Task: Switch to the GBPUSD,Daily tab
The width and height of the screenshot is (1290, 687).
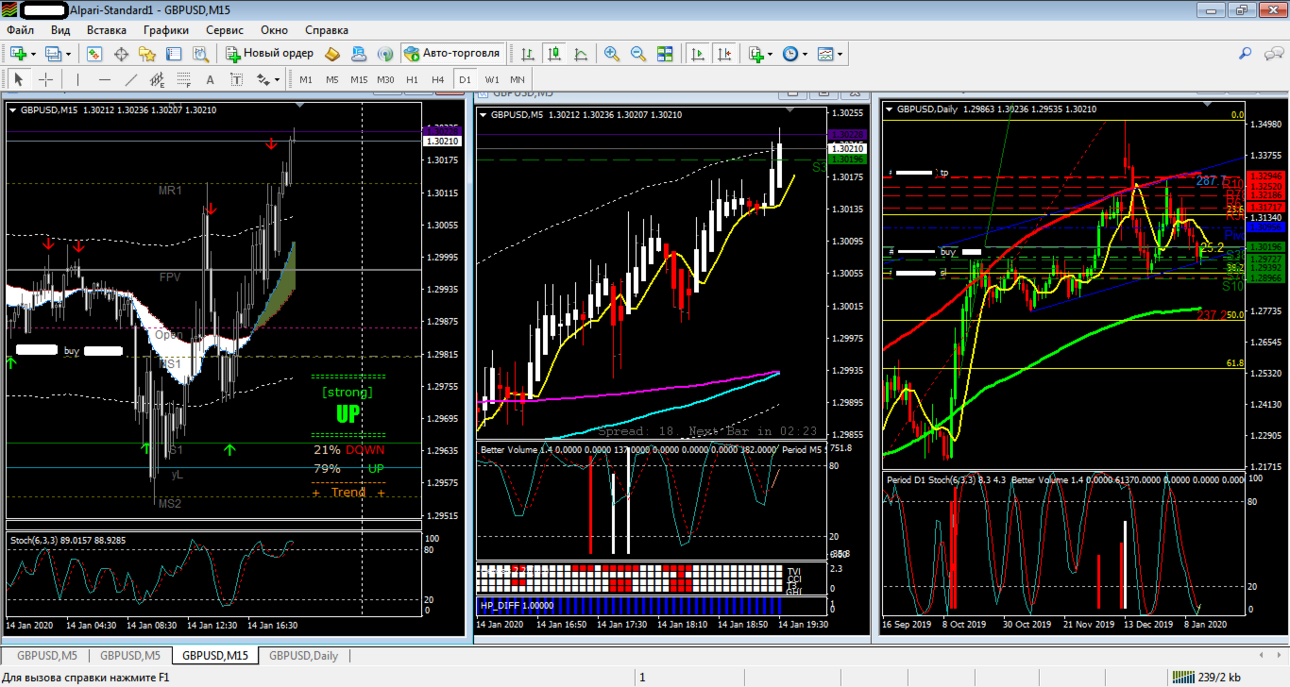Action: tap(303, 656)
